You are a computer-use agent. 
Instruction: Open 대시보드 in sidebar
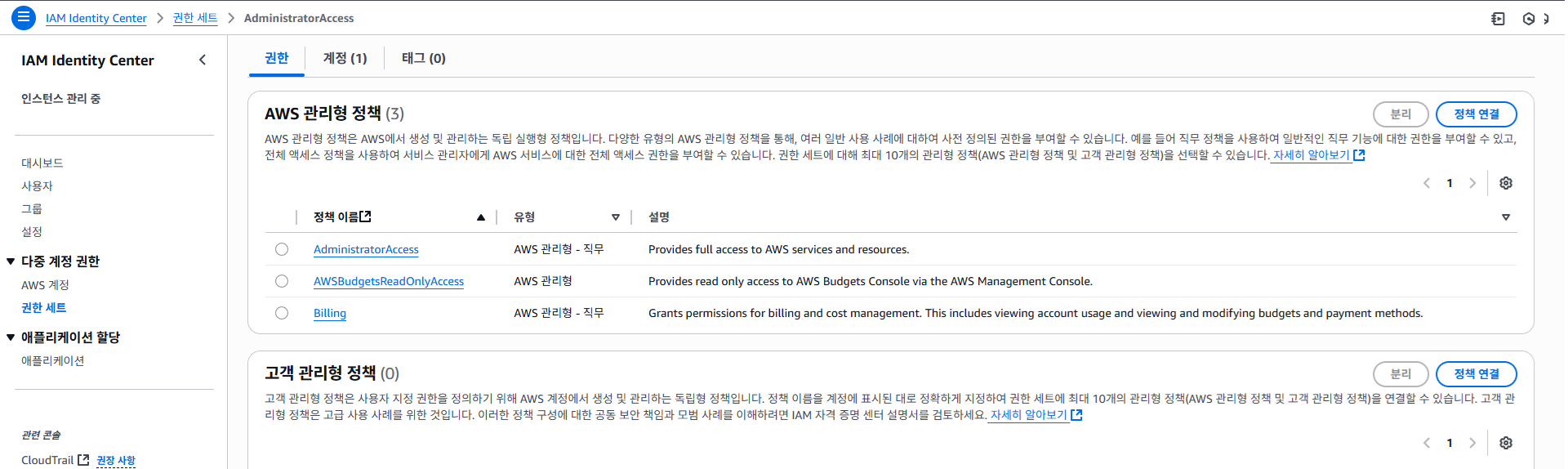coord(42,163)
